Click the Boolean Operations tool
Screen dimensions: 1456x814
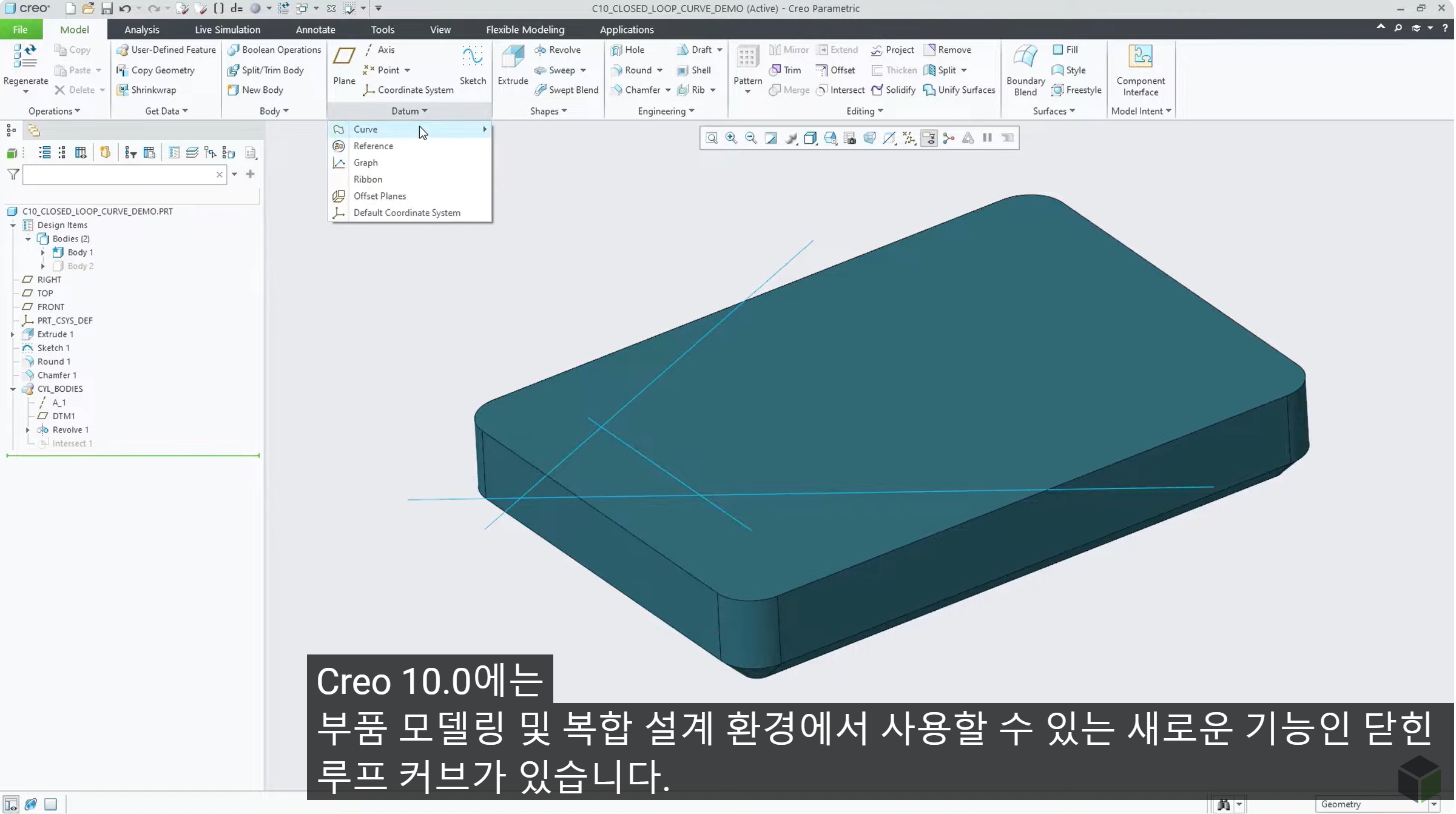pos(274,50)
